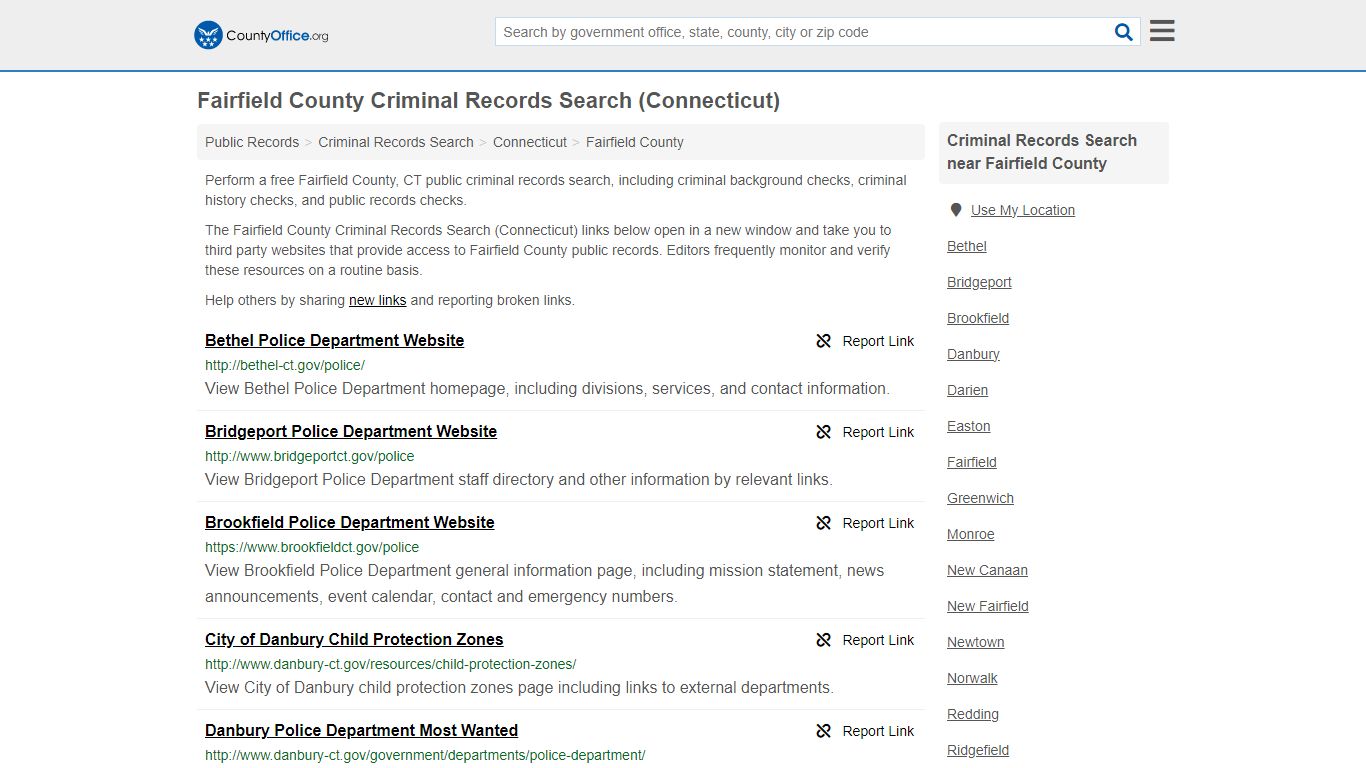Screen dimensions: 1366x768
Task: Click the page title heading
Action: coord(488,101)
